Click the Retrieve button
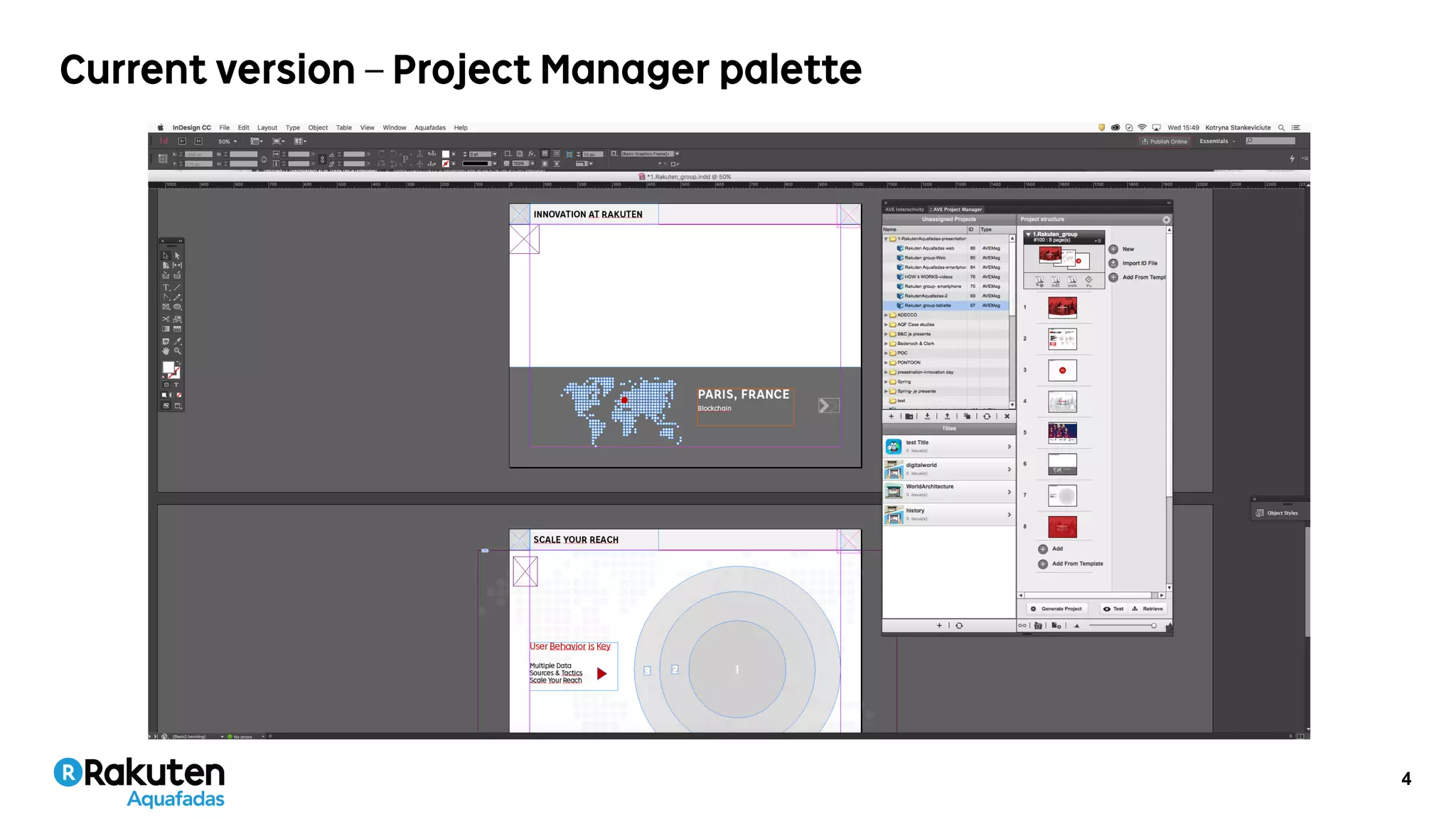Image resolution: width=1456 pixels, height=819 pixels. 1148,609
